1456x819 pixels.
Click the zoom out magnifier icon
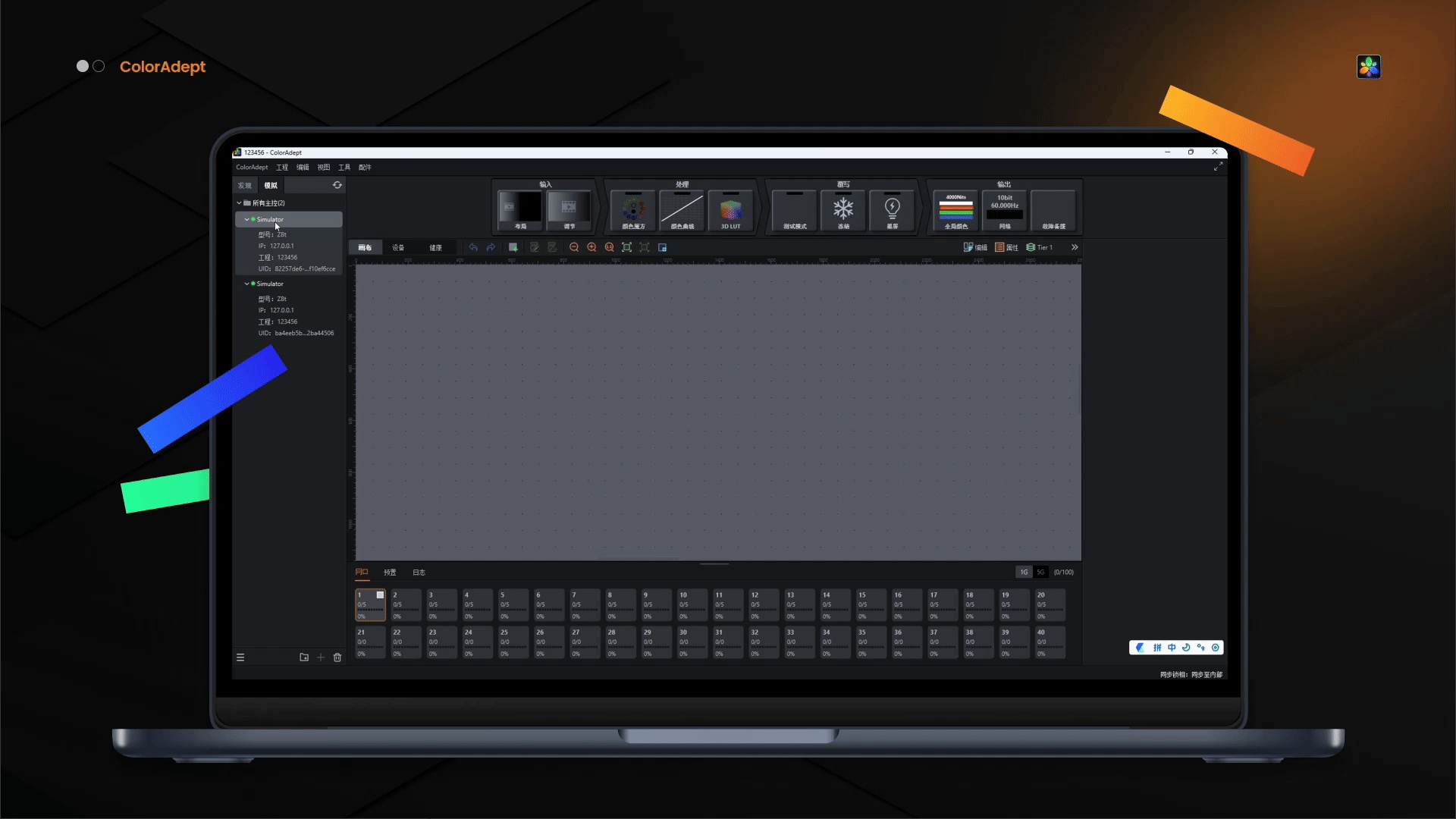(574, 247)
